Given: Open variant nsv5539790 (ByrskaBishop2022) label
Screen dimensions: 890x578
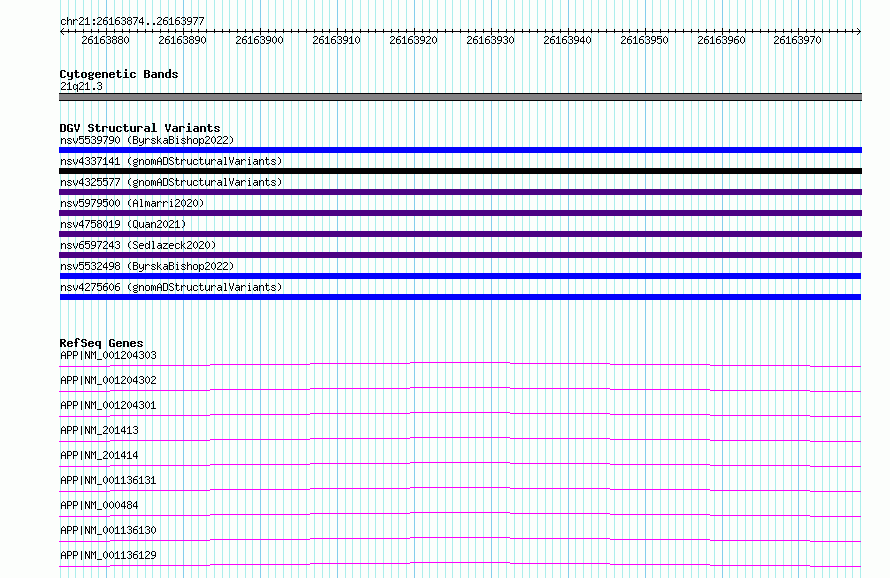Looking at the screenshot, I should (x=147, y=140).
